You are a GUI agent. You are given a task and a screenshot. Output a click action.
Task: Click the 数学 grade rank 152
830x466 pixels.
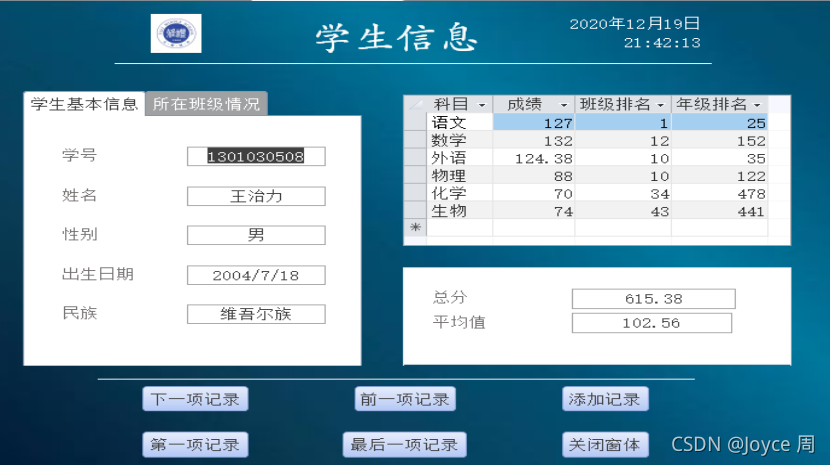pyautogui.click(x=720, y=140)
